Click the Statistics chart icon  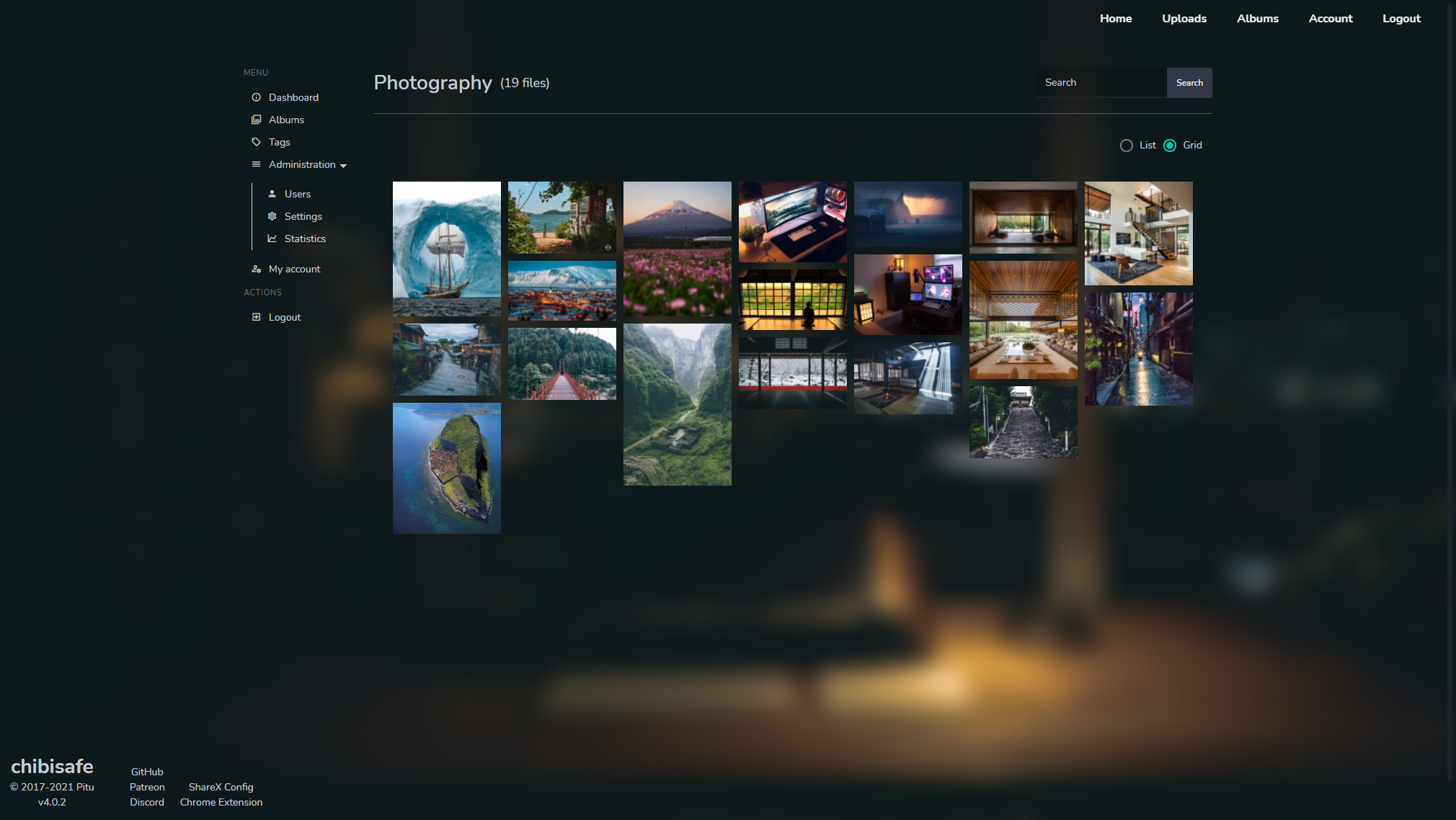(272, 239)
